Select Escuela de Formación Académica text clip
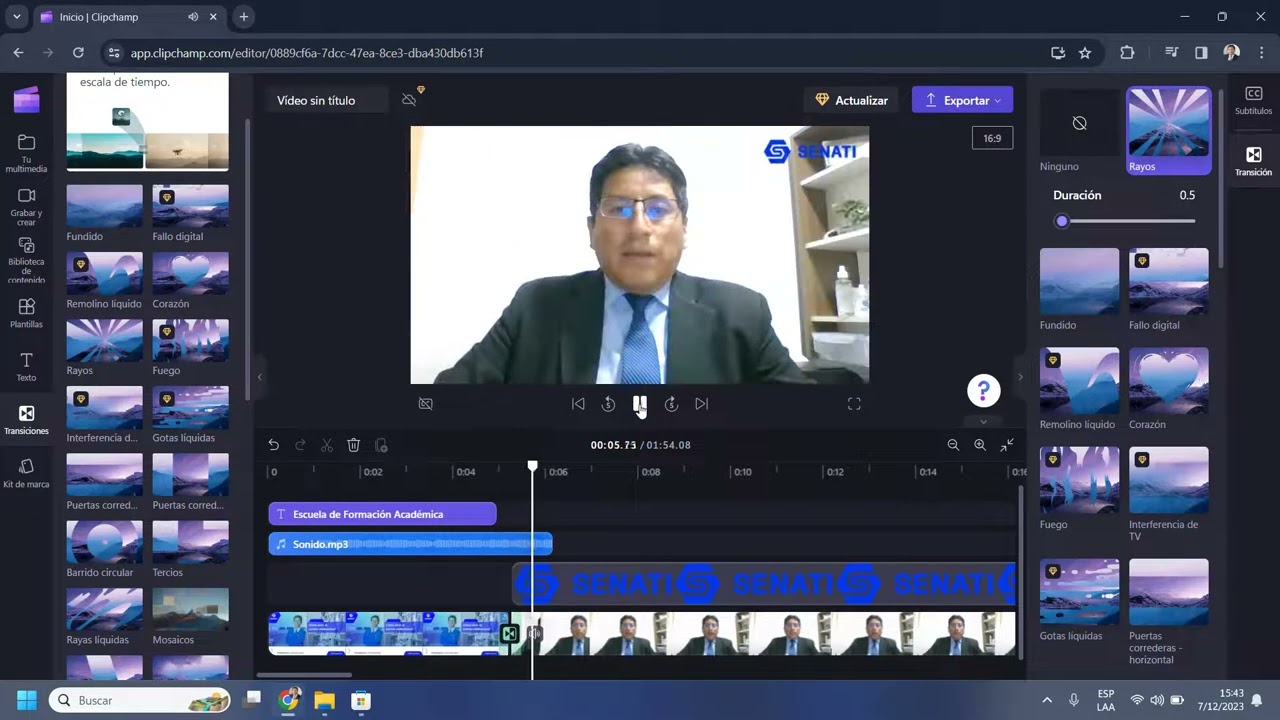Screen dimensions: 1280x720 pos(382,514)
